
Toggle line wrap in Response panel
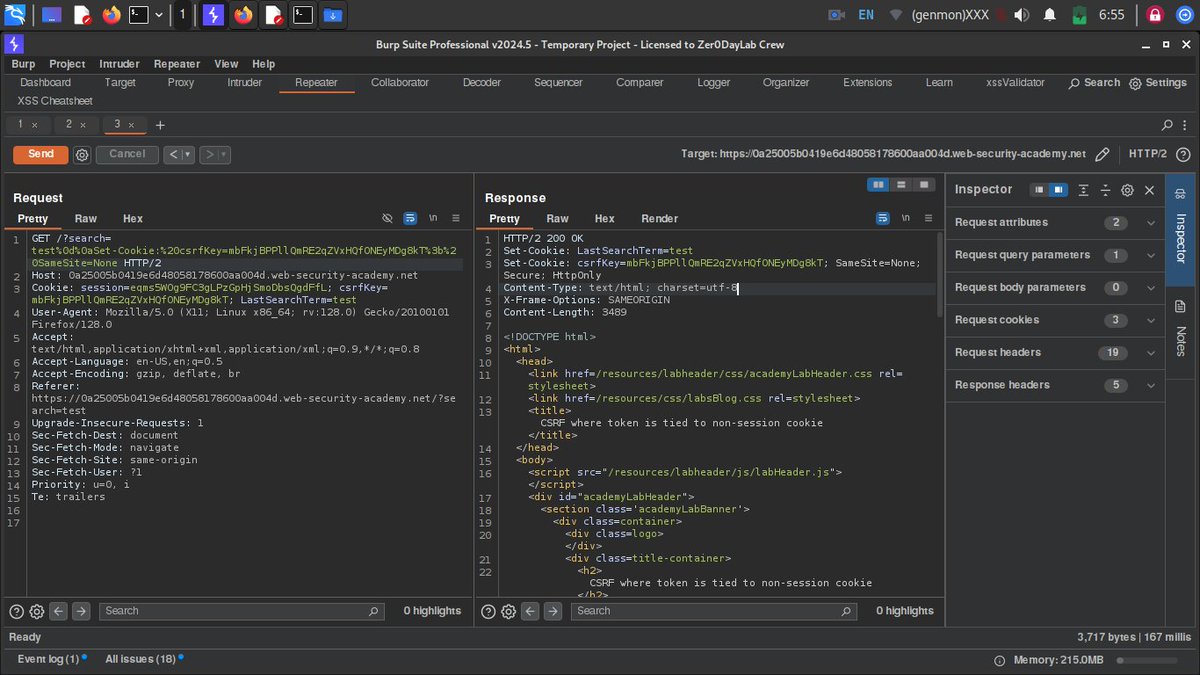(883, 218)
